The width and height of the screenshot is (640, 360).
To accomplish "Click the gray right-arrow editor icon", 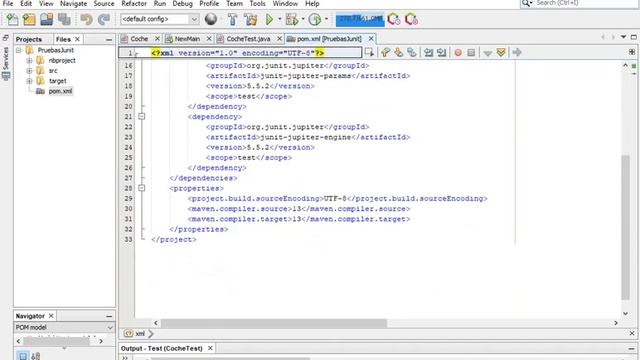I will [x=517, y=52].
